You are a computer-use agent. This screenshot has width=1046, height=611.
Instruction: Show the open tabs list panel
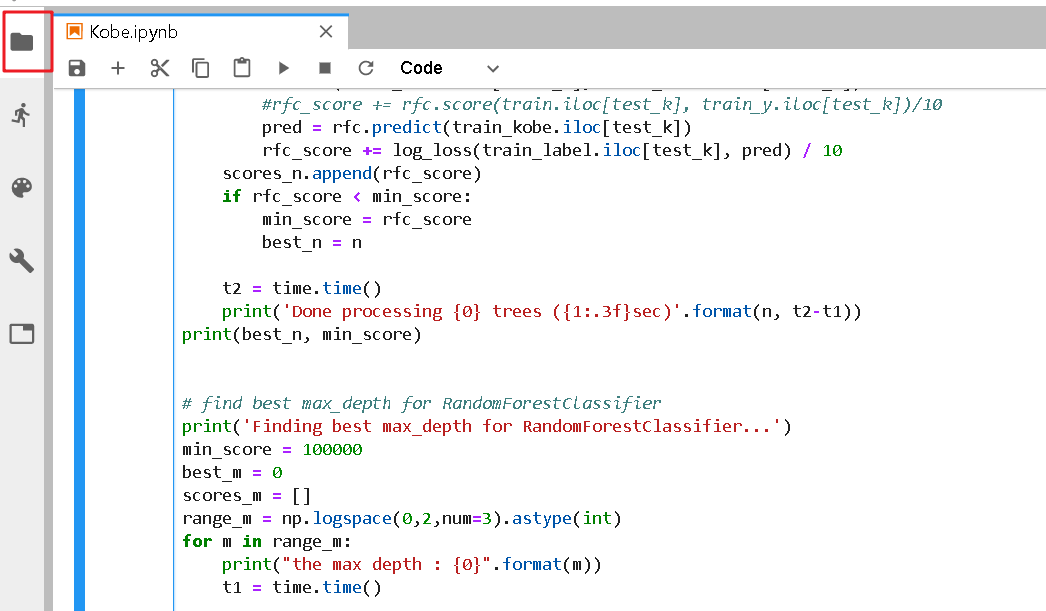22,333
